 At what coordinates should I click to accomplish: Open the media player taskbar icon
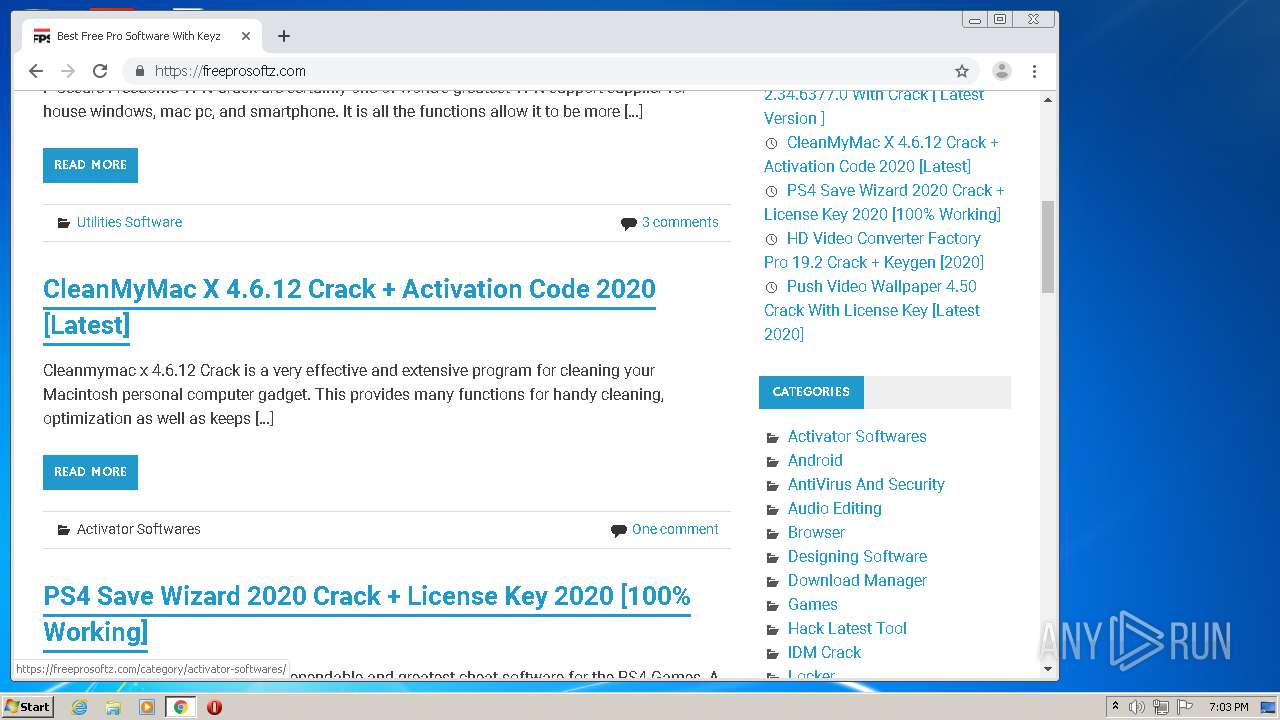click(x=147, y=707)
